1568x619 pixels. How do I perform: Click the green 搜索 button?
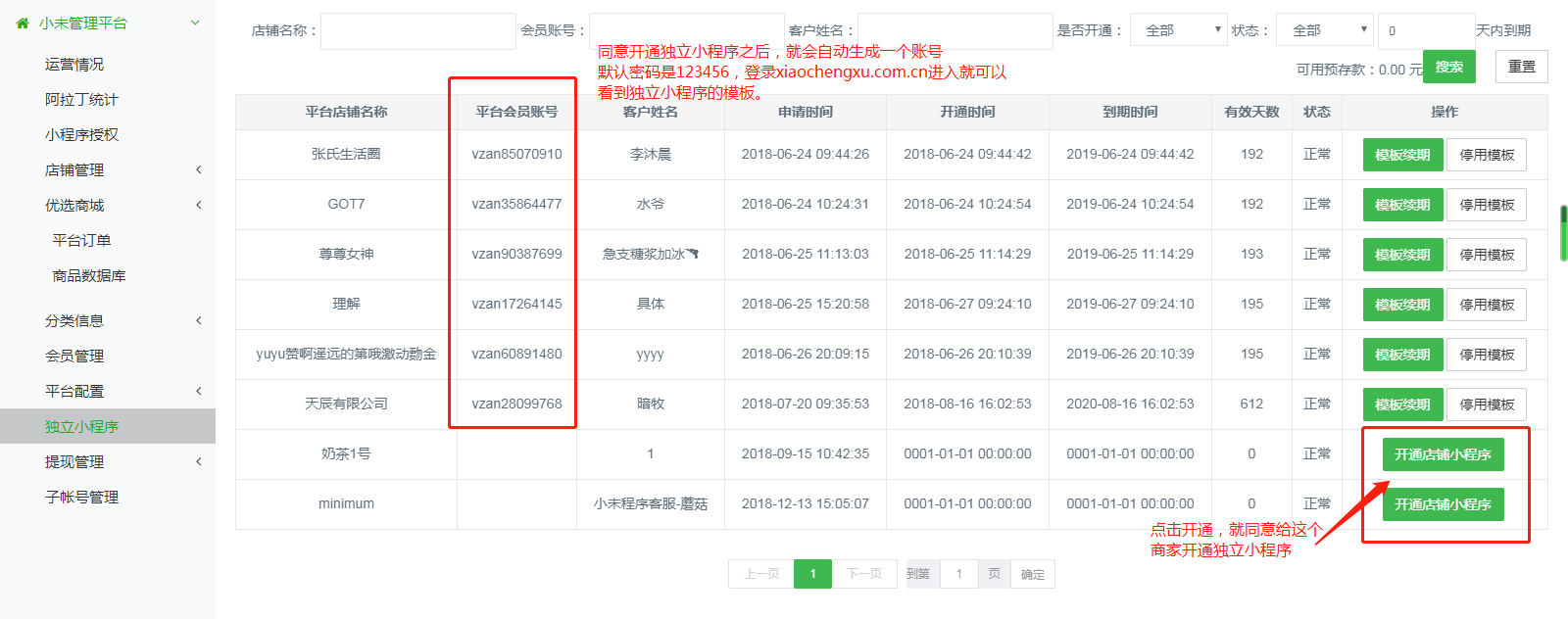pos(1448,67)
